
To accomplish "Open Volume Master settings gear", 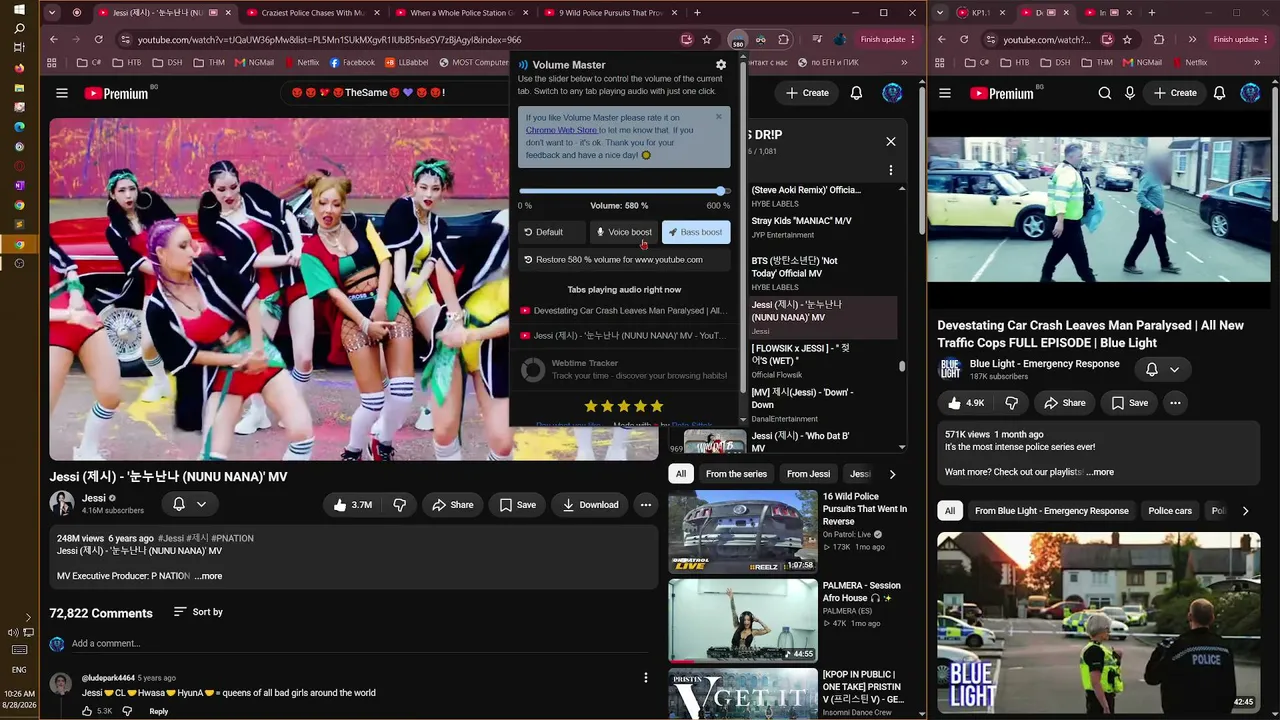I will tap(721, 65).
